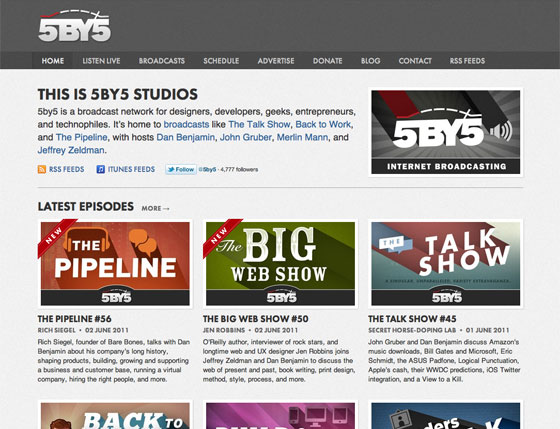Click the 'Latest Episodes' heading

click(86, 206)
